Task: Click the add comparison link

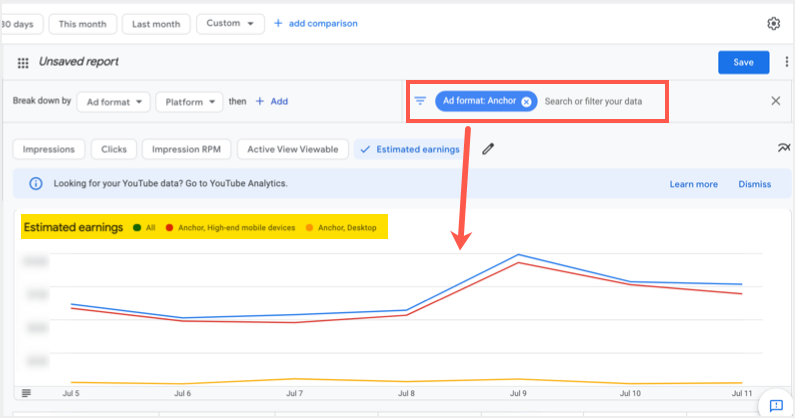Action: [323, 23]
